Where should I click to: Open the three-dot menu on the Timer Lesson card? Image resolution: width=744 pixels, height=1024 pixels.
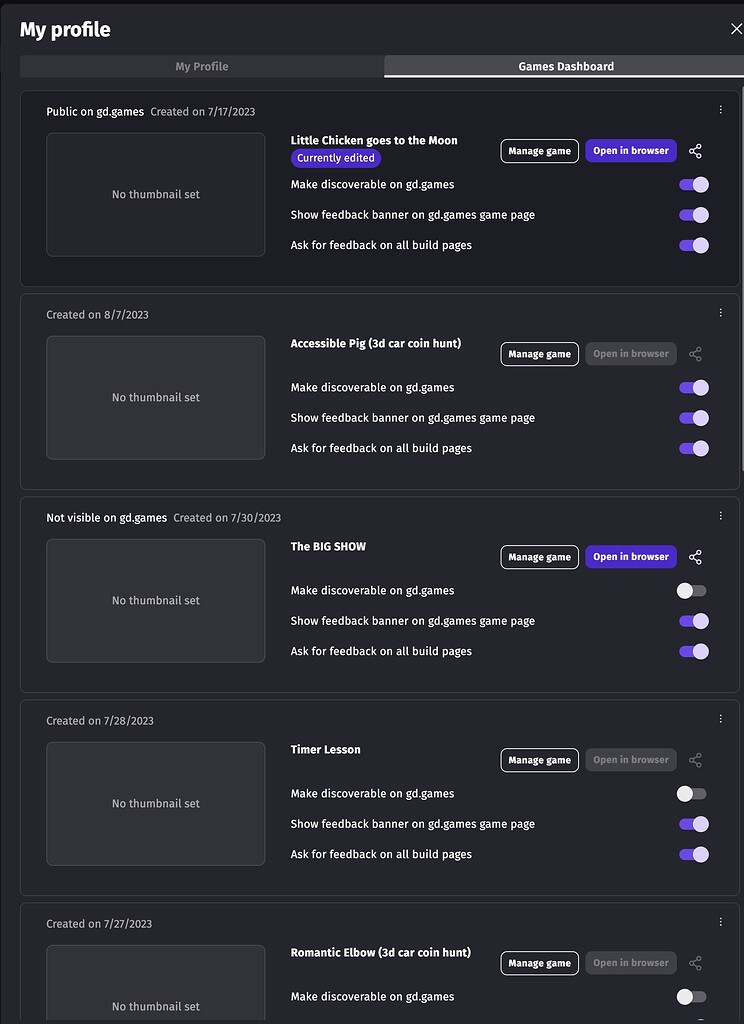[721, 718]
